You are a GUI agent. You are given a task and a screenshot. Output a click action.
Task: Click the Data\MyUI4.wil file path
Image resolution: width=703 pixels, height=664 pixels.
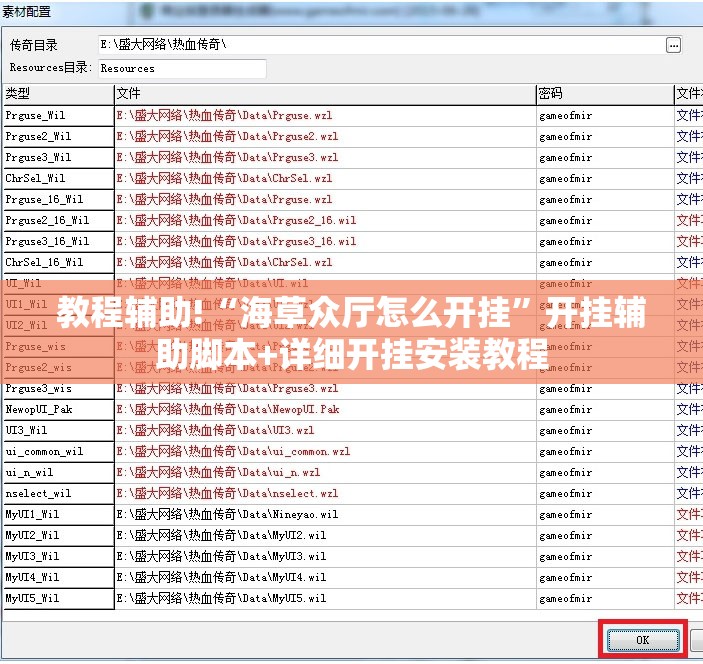click(x=221, y=578)
